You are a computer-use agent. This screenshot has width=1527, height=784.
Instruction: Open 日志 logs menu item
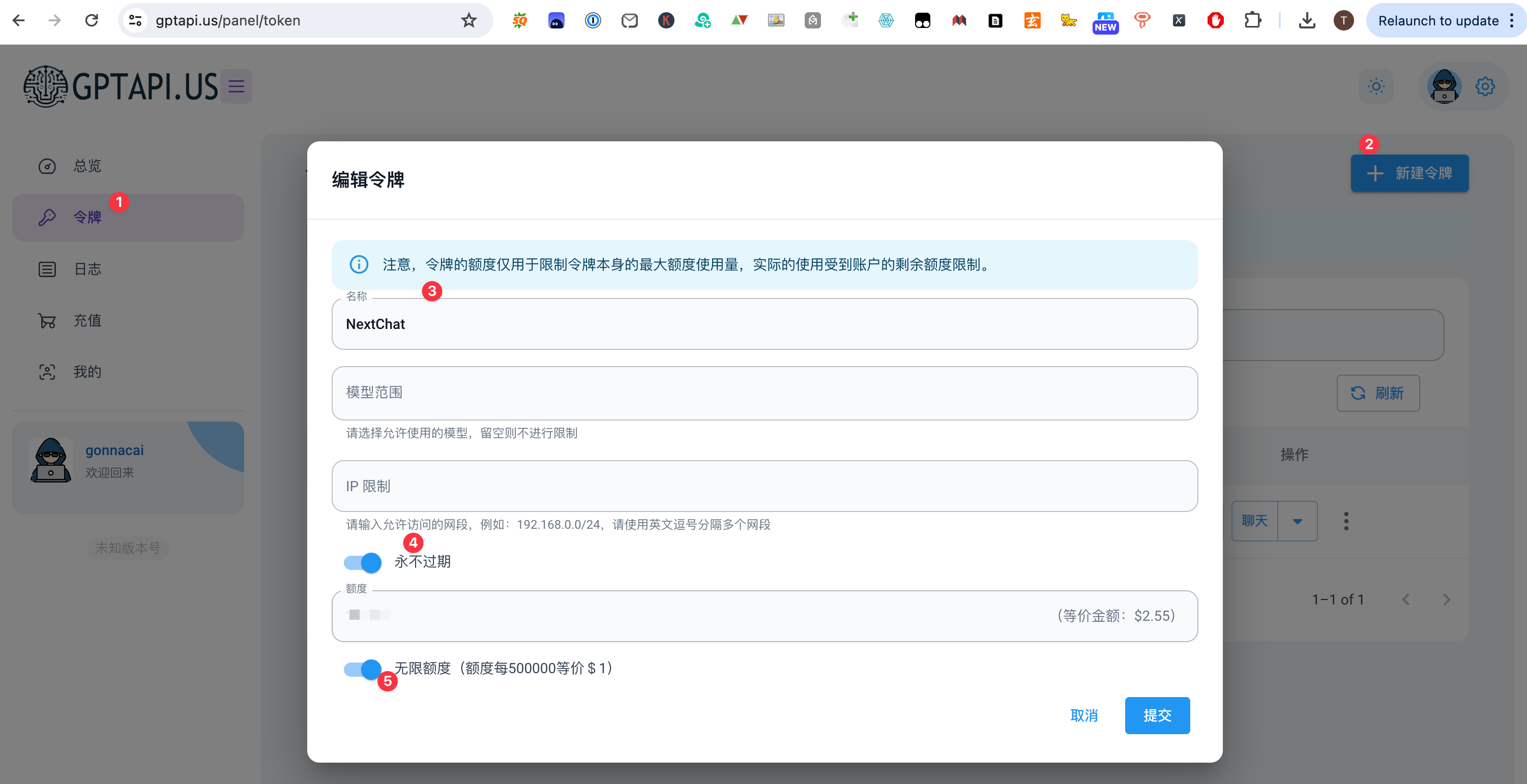coord(128,269)
